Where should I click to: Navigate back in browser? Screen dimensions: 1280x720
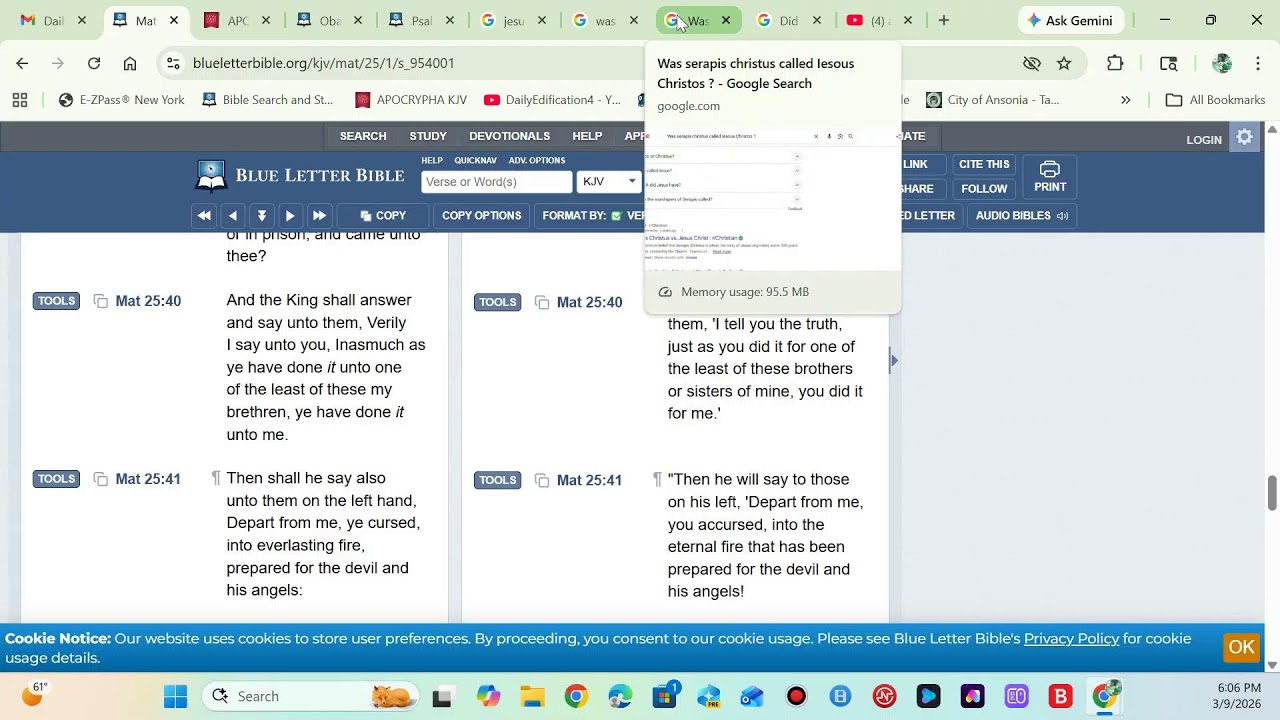coord(22,63)
